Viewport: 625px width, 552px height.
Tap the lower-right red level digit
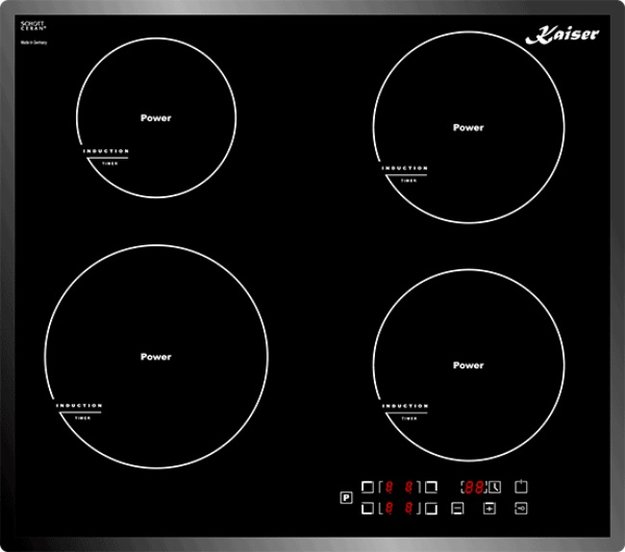tap(409, 509)
